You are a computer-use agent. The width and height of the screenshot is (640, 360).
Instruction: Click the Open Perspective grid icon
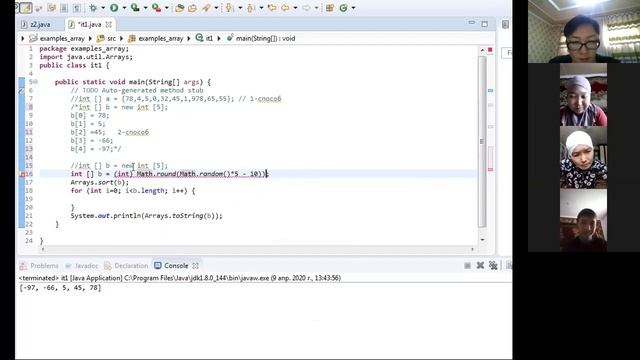330,8
